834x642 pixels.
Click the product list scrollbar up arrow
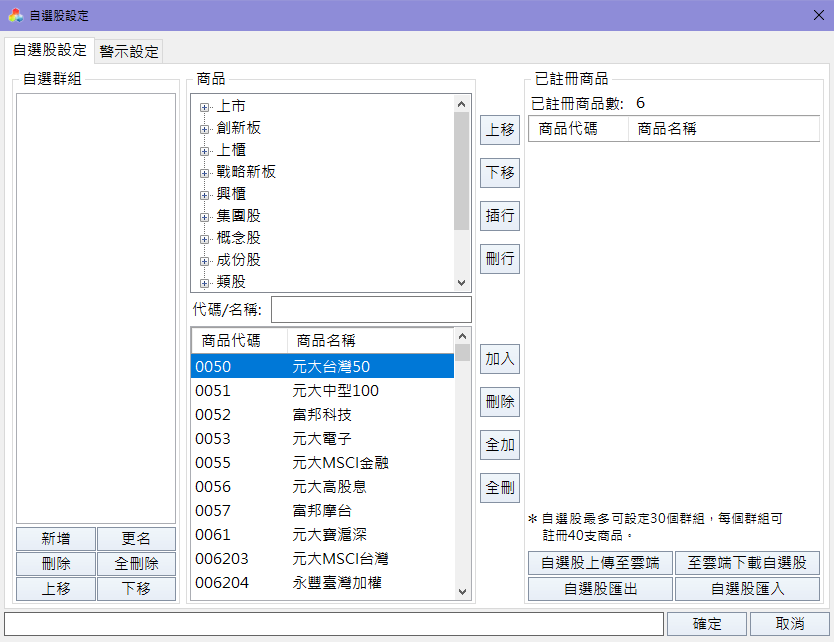pos(462,336)
